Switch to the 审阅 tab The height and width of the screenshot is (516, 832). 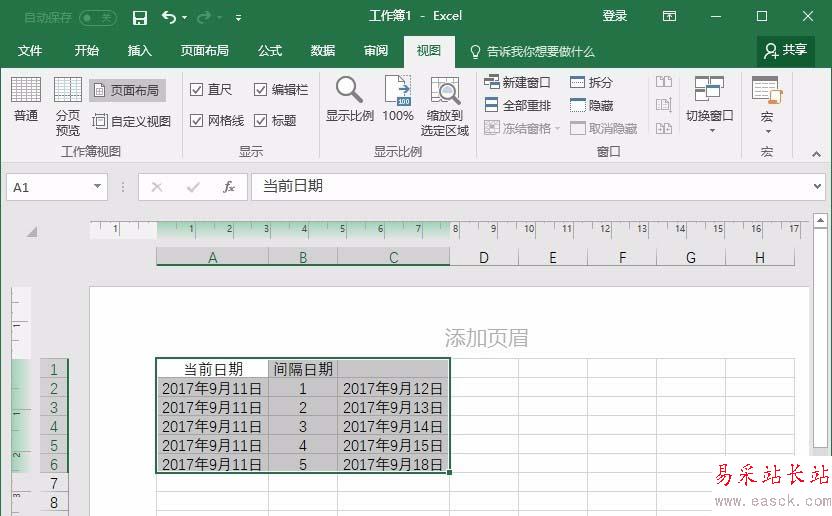coord(376,50)
